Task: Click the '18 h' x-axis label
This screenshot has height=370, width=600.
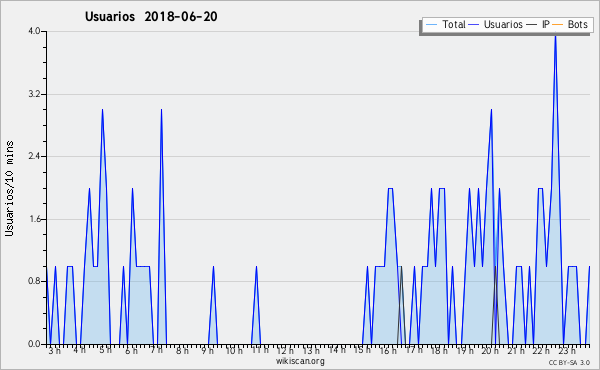Action: pos(439,351)
